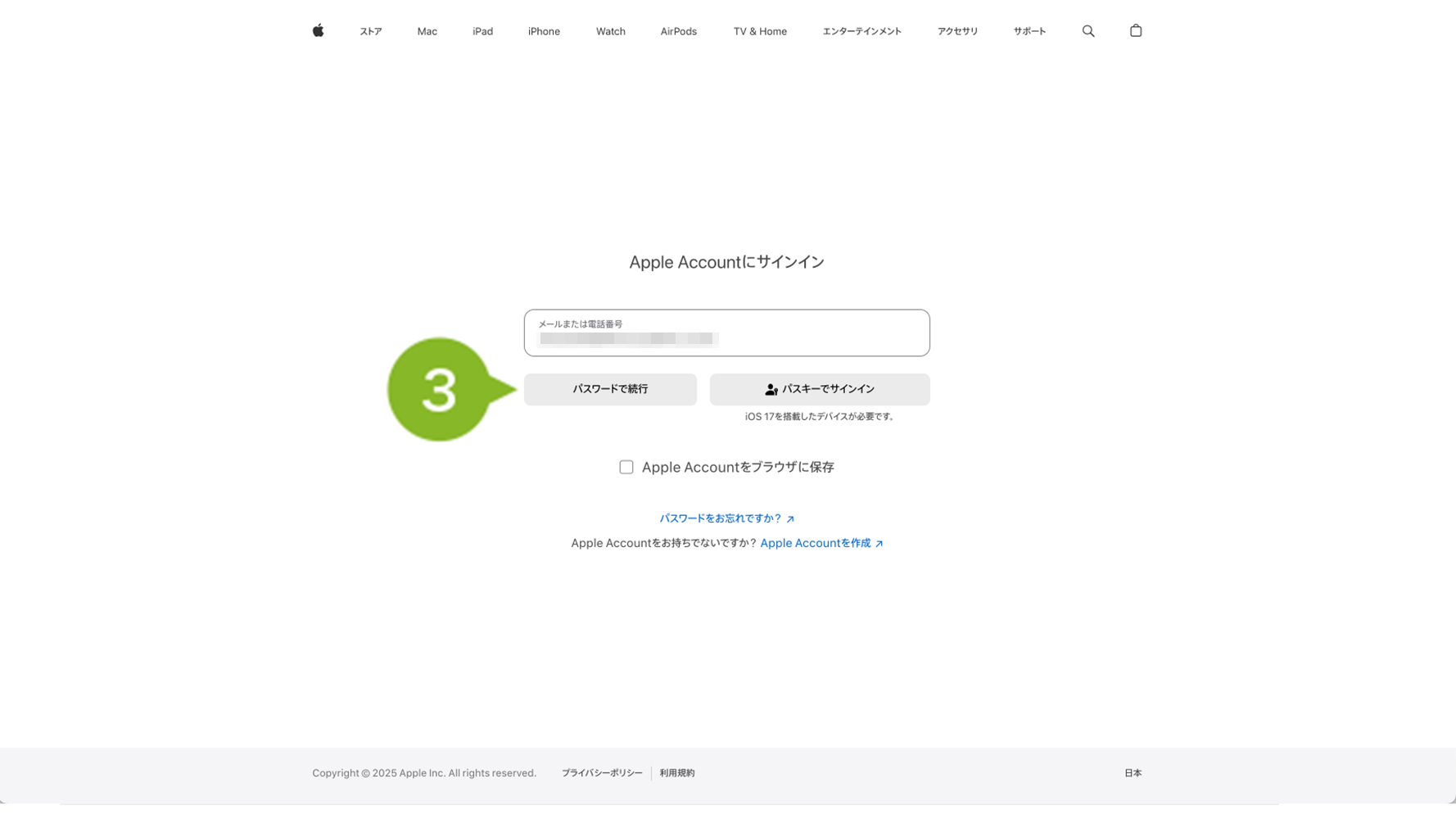Open プライバシーポリシー in the footer

click(x=602, y=773)
